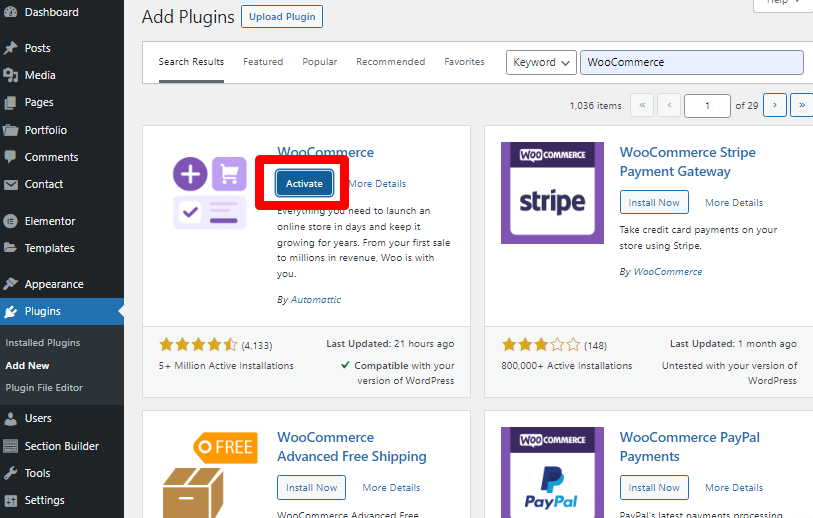Open the Appearance menu
The width and height of the screenshot is (813, 518).
point(54,284)
